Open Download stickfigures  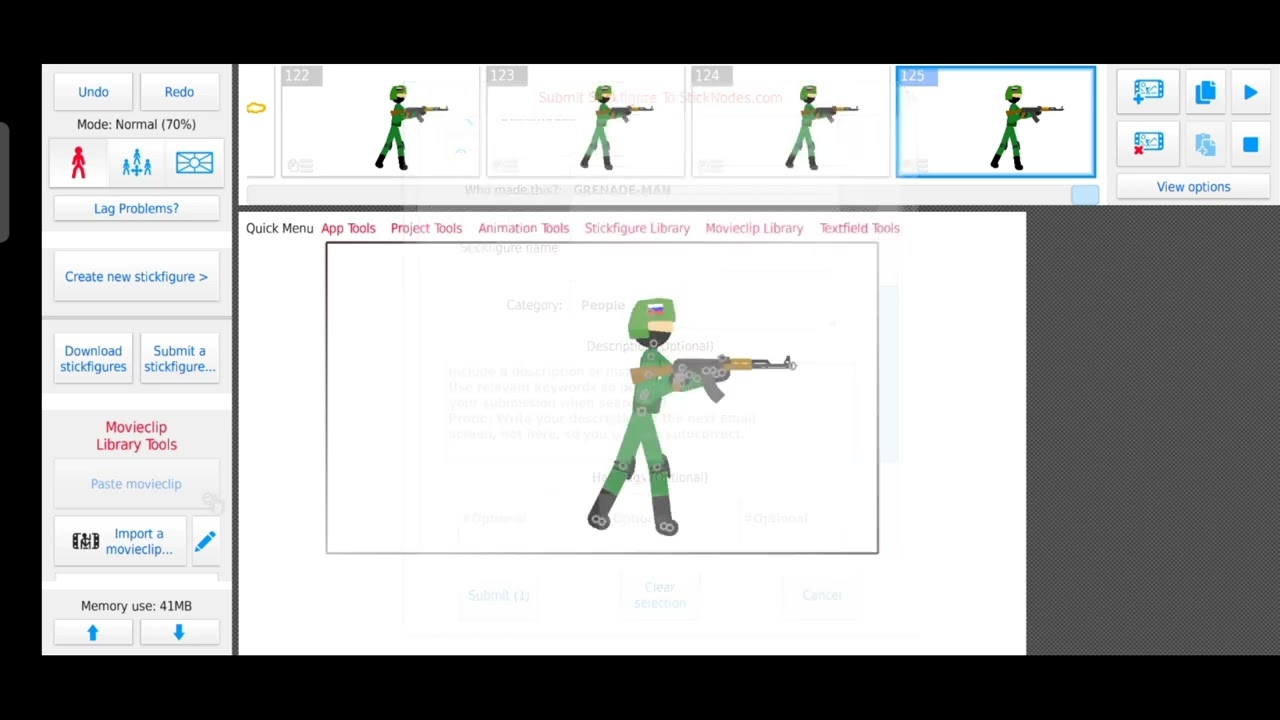click(x=93, y=359)
